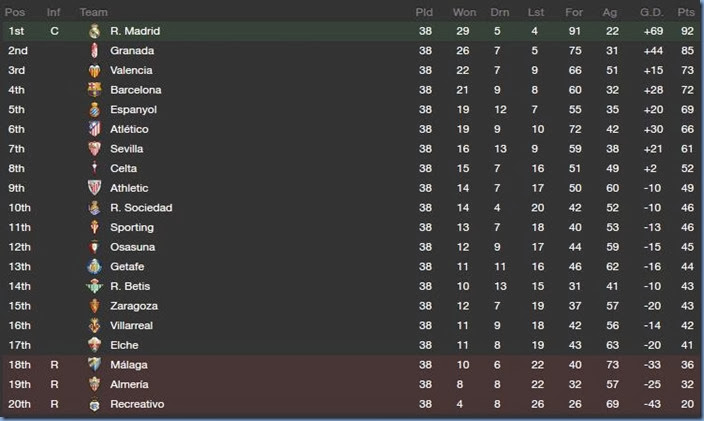
Task: Click the Sevilla club crest
Action: pos(95,149)
